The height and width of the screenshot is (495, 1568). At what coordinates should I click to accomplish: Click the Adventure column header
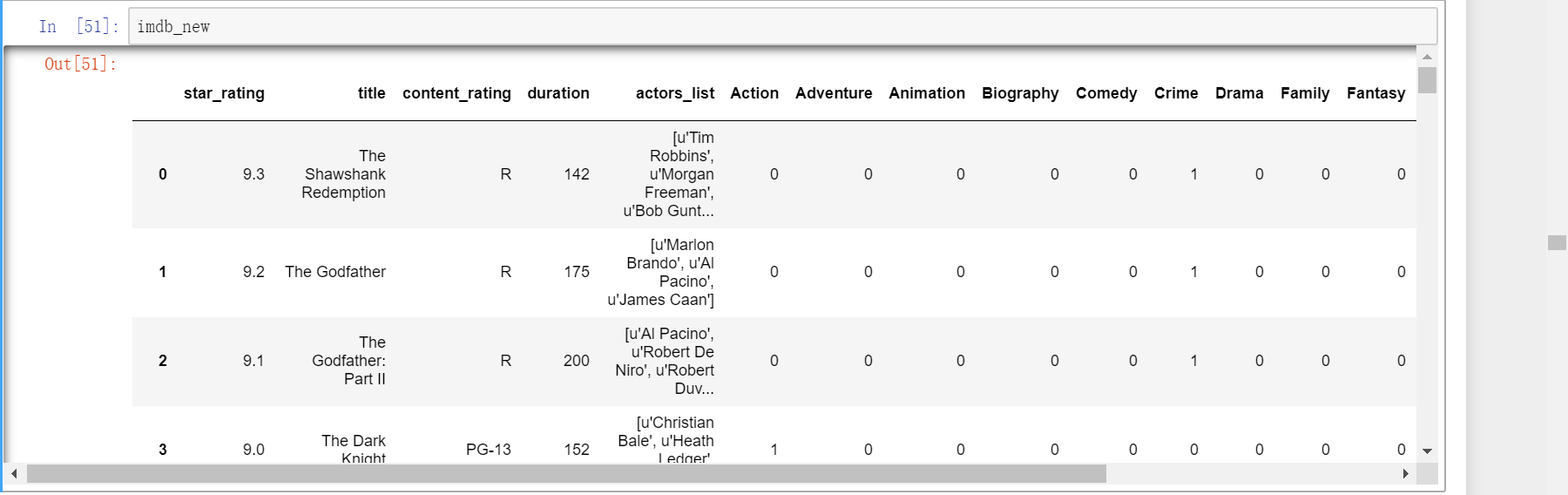coord(833,93)
